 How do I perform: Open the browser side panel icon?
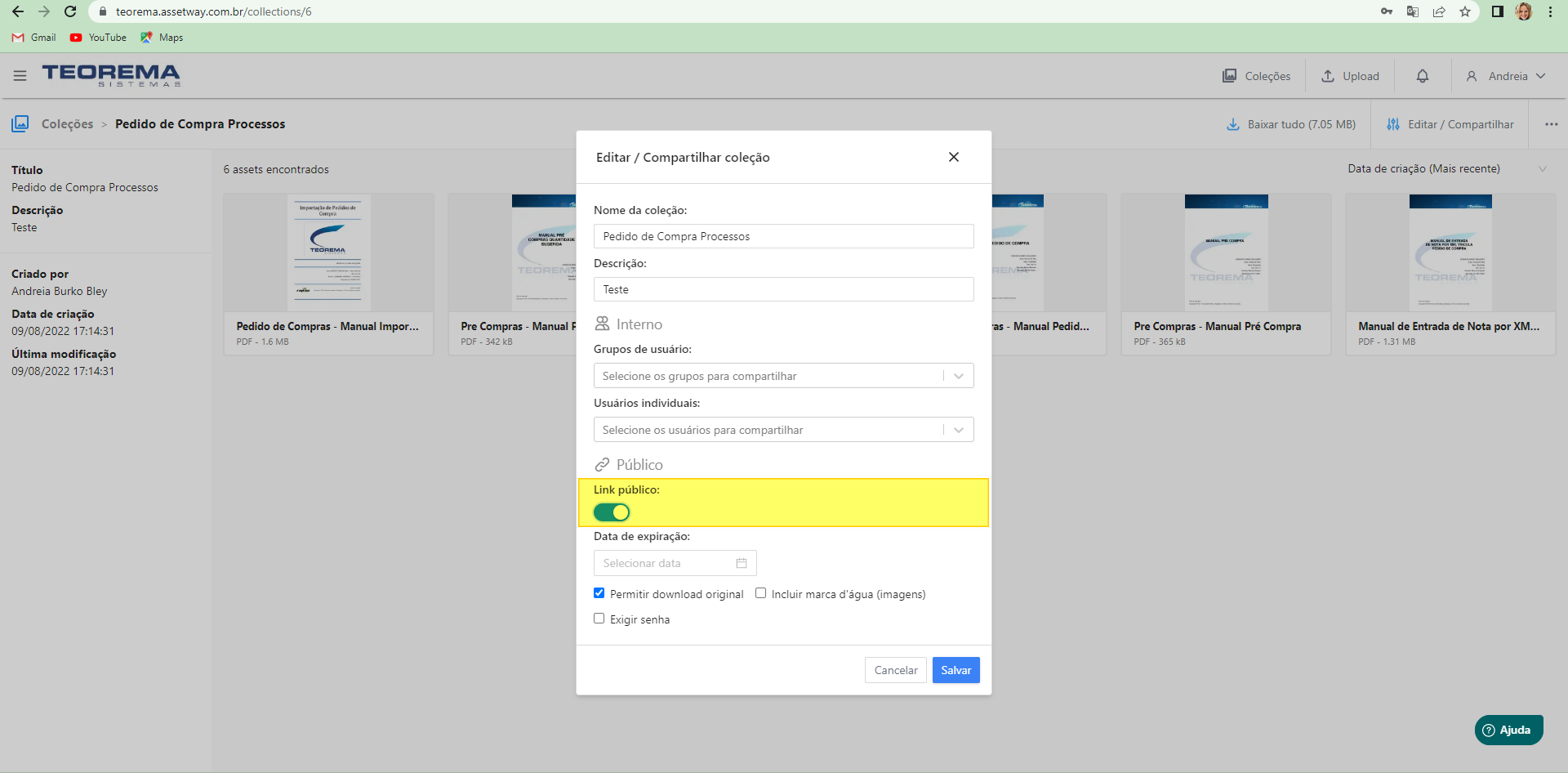tap(1498, 11)
